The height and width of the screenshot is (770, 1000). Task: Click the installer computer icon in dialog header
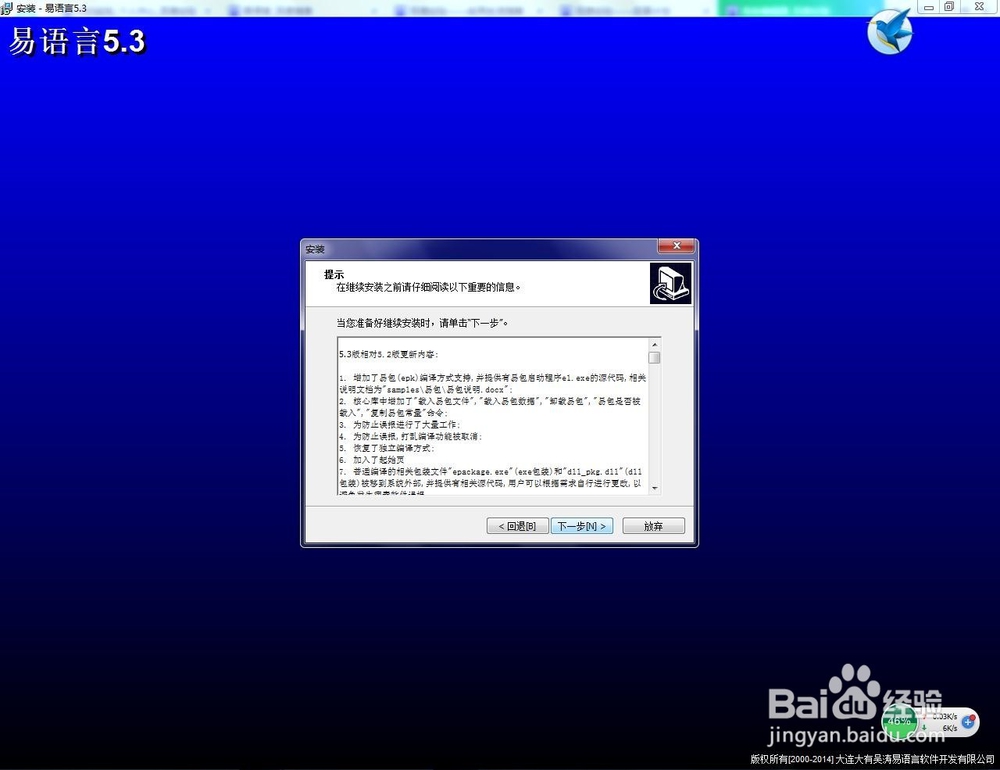point(670,283)
